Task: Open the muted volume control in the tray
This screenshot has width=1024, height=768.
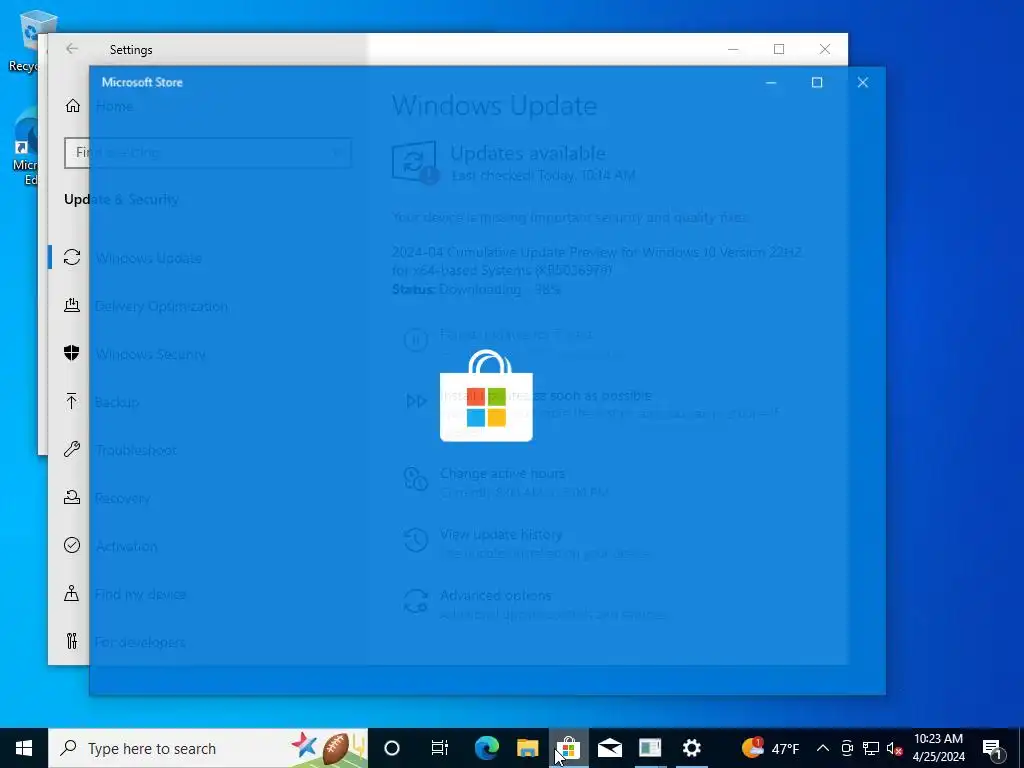Action: (x=895, y=748)
